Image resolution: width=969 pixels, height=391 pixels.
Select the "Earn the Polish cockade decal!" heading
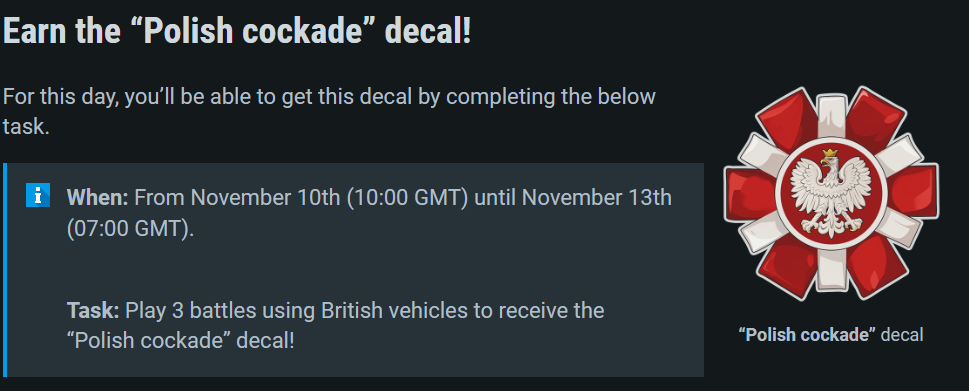[x=237, y=30]
